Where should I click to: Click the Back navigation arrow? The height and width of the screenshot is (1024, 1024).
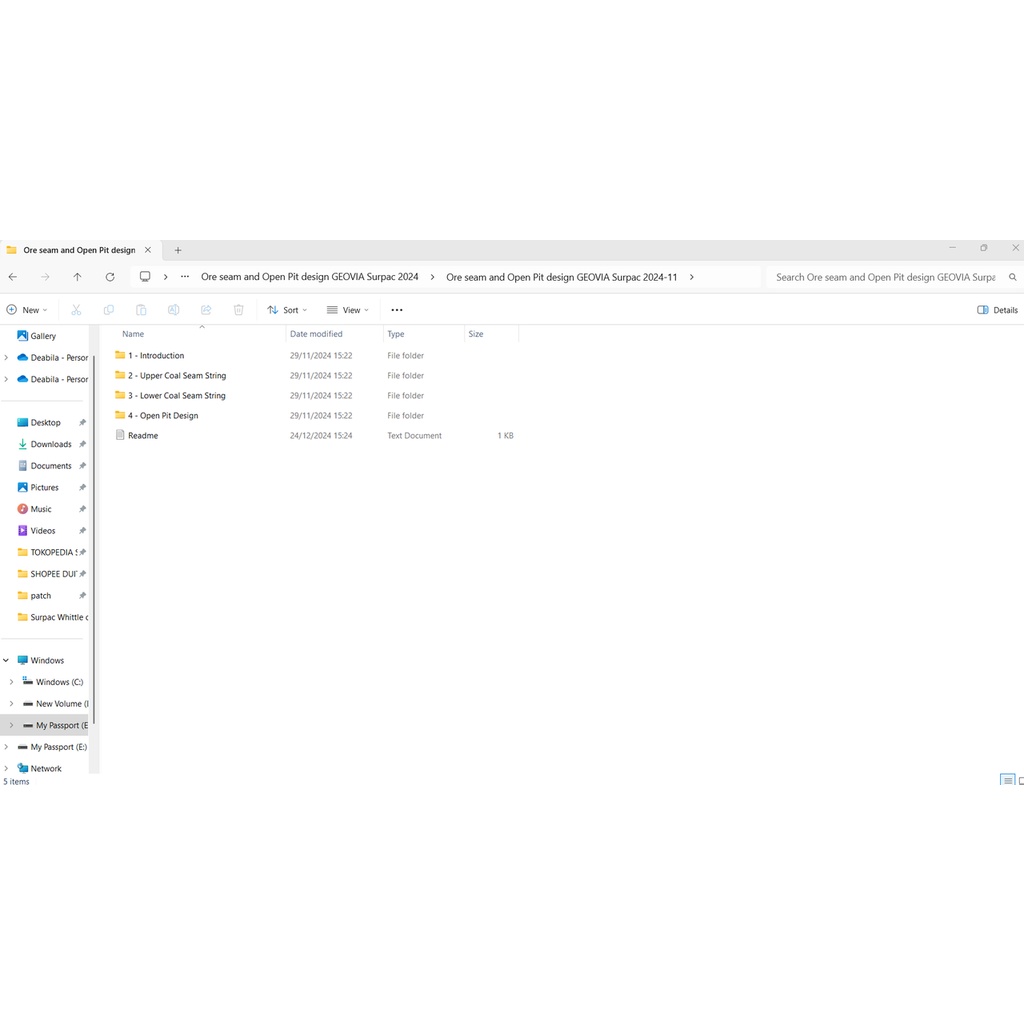13,277
